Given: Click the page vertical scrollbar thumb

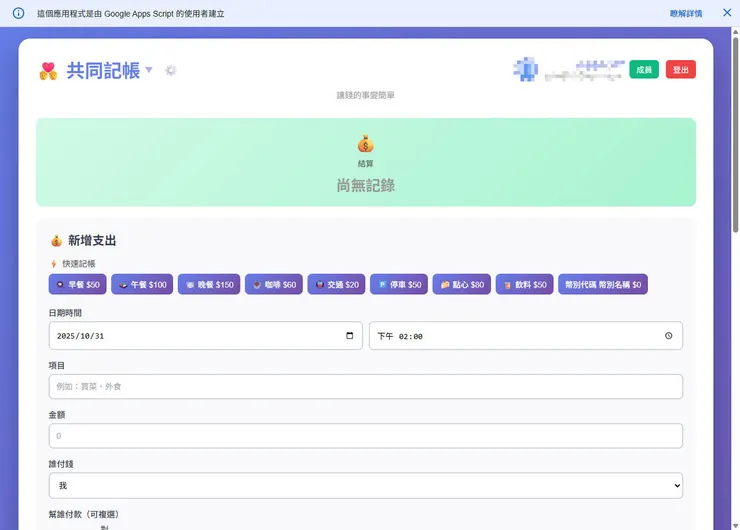Looking at the screenshot, I should [x=735, y=135].
